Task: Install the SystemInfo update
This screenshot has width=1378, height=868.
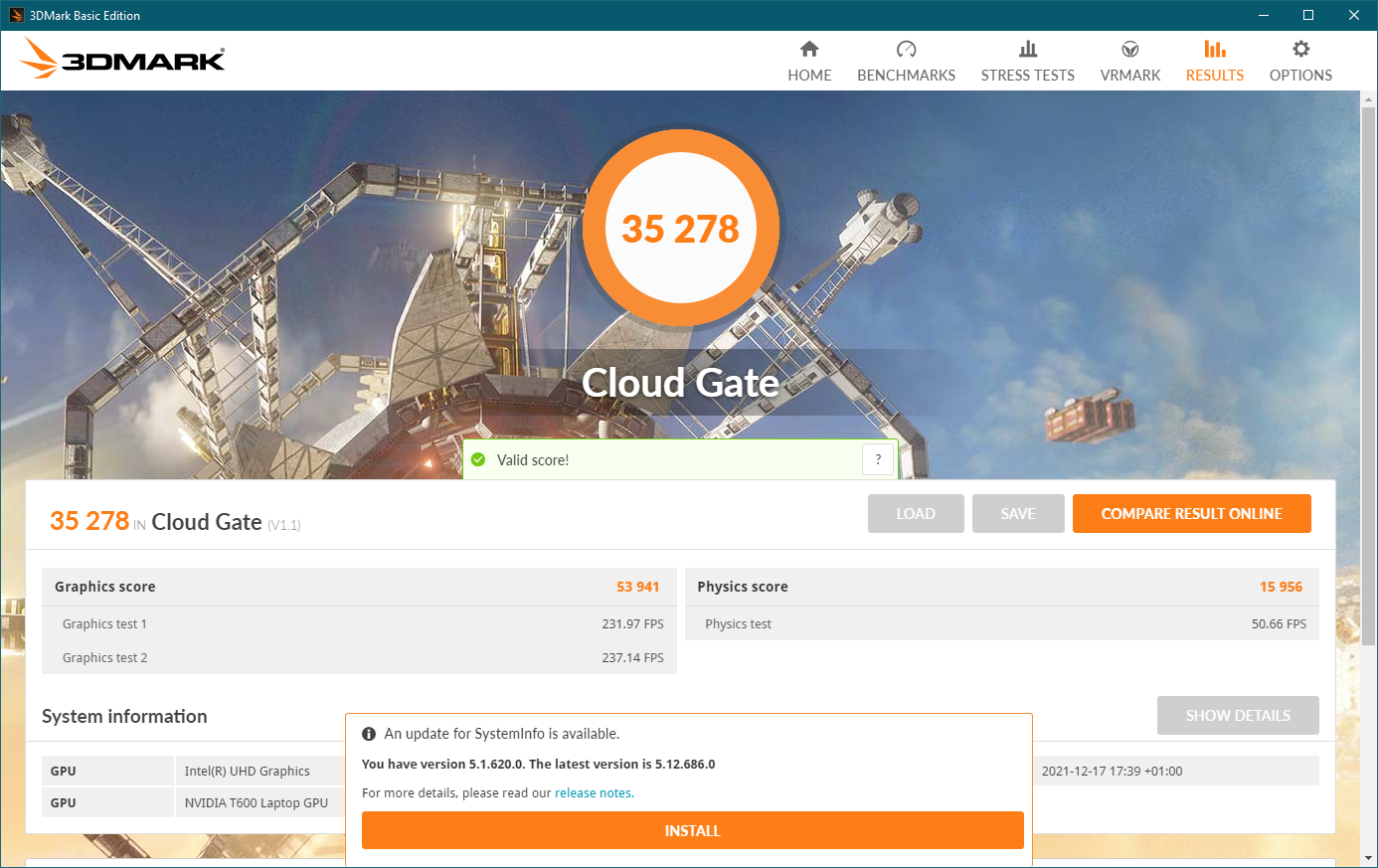Action: [x=693, y=830]
